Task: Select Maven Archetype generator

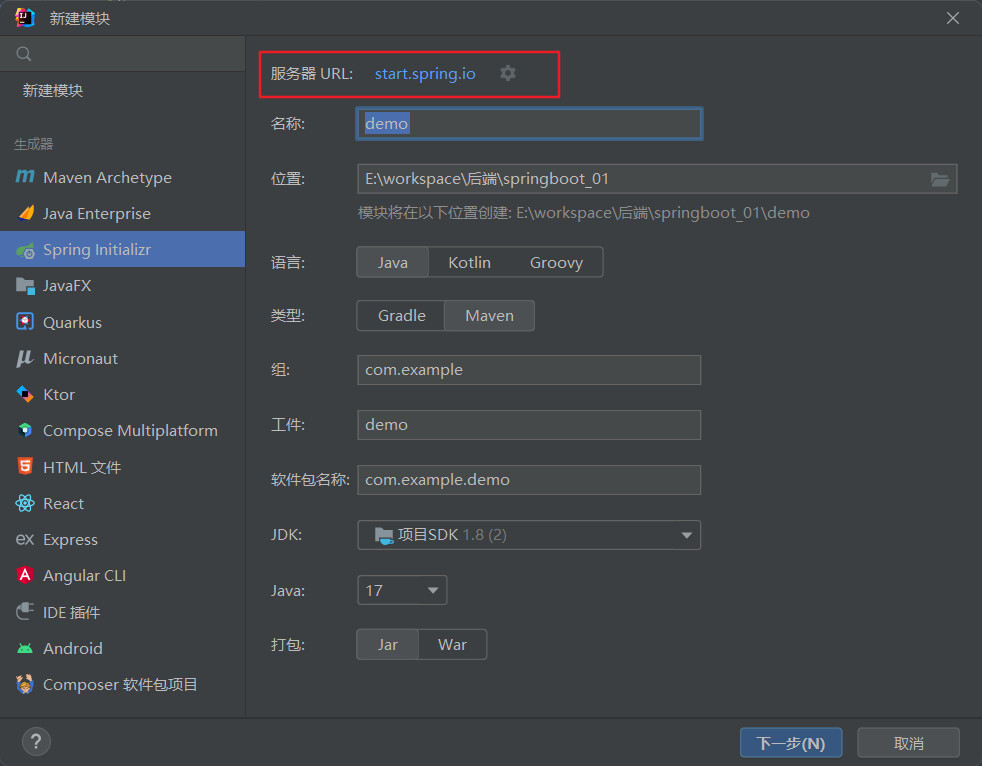Action: tap(123, 177)
